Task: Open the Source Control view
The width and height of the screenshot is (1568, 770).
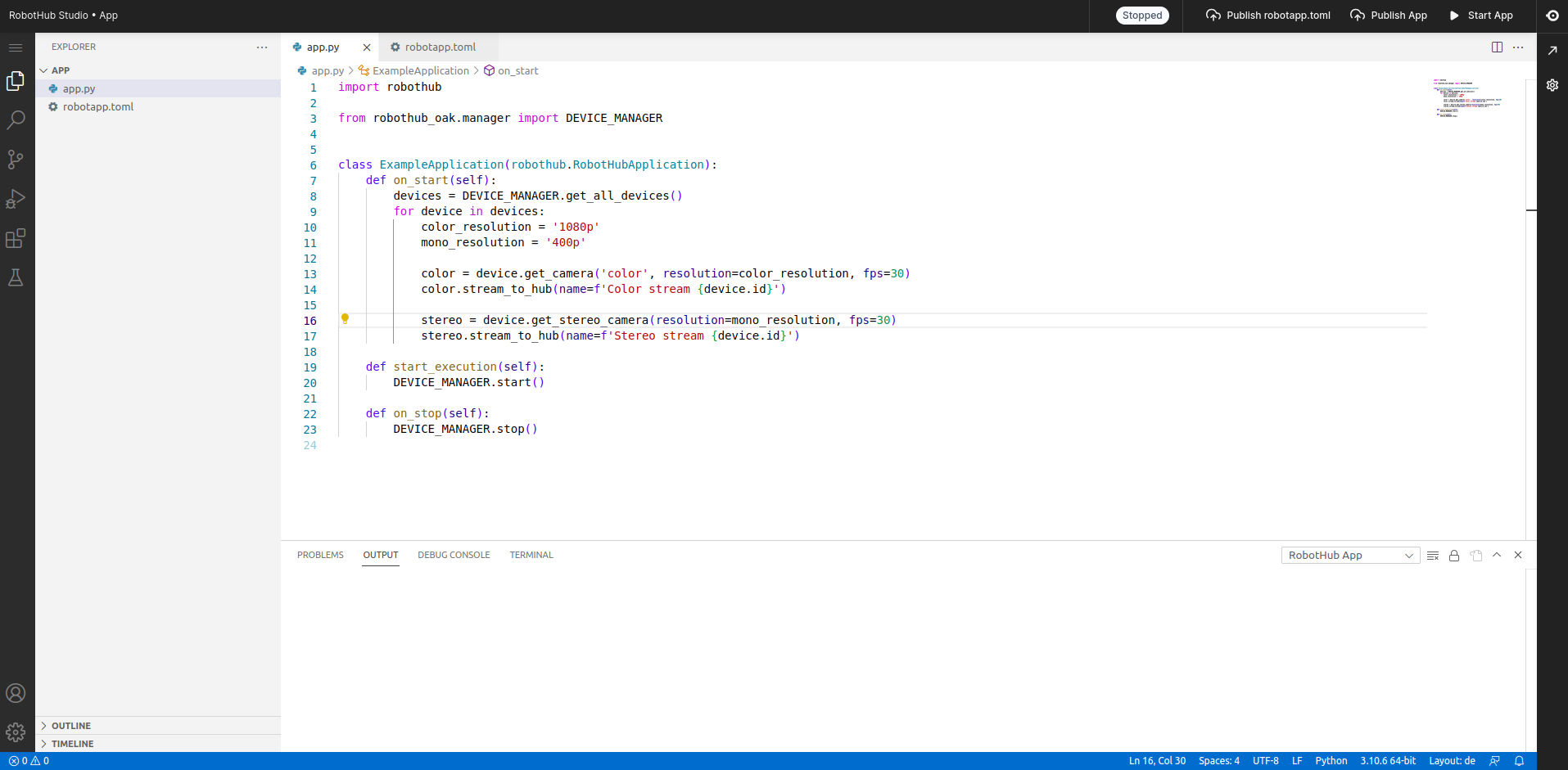Action: tap(16, 160)
